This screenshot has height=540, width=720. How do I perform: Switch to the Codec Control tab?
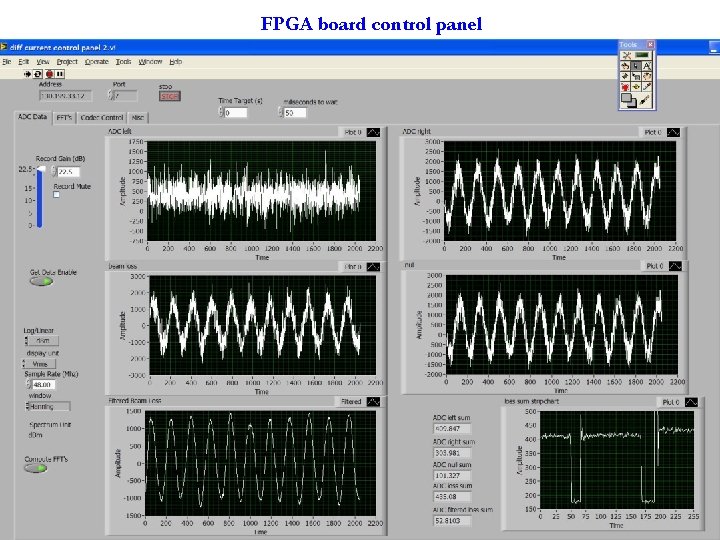[x=101, y=118]
